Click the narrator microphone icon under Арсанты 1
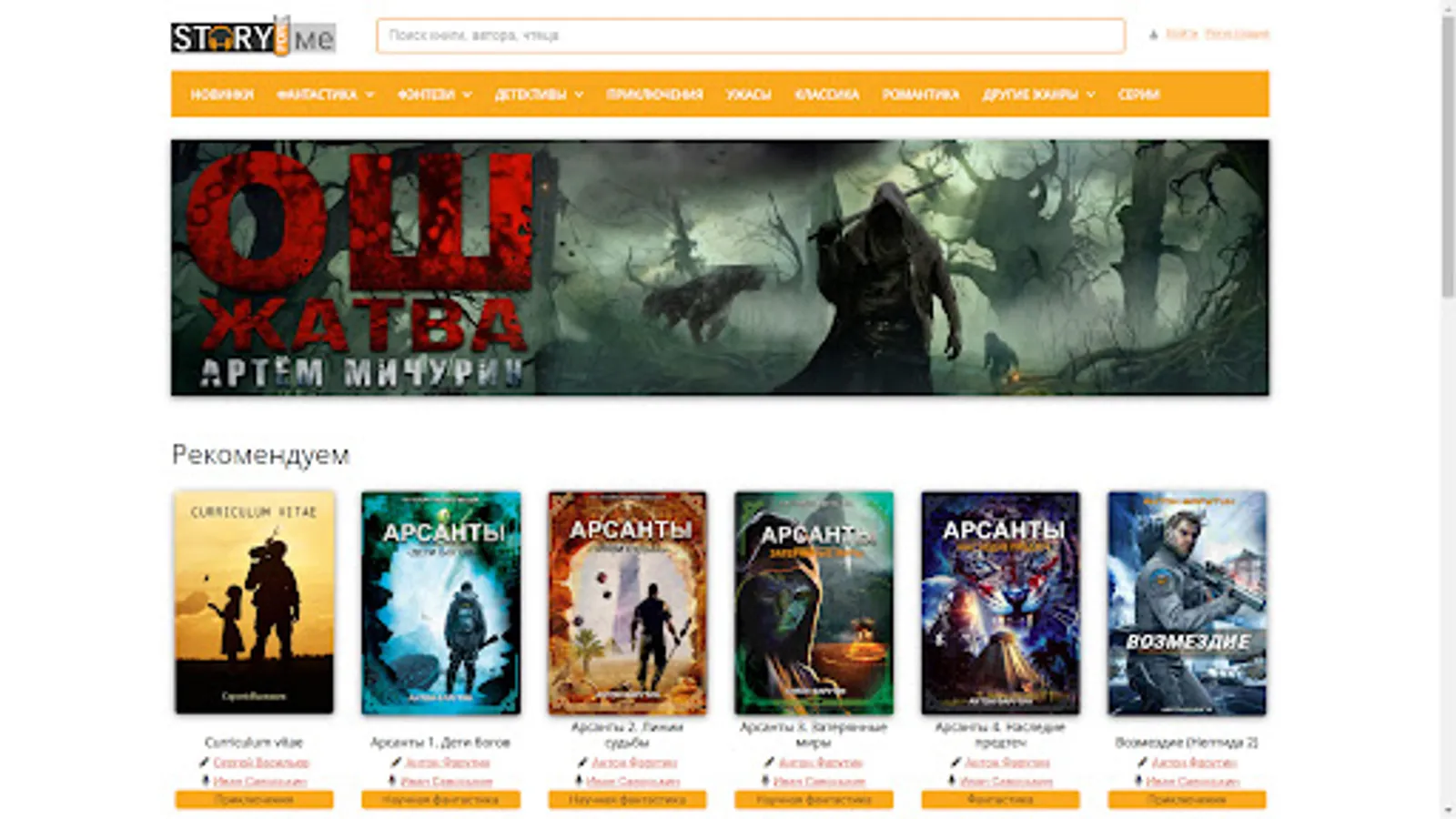 (x=392, y=782)
